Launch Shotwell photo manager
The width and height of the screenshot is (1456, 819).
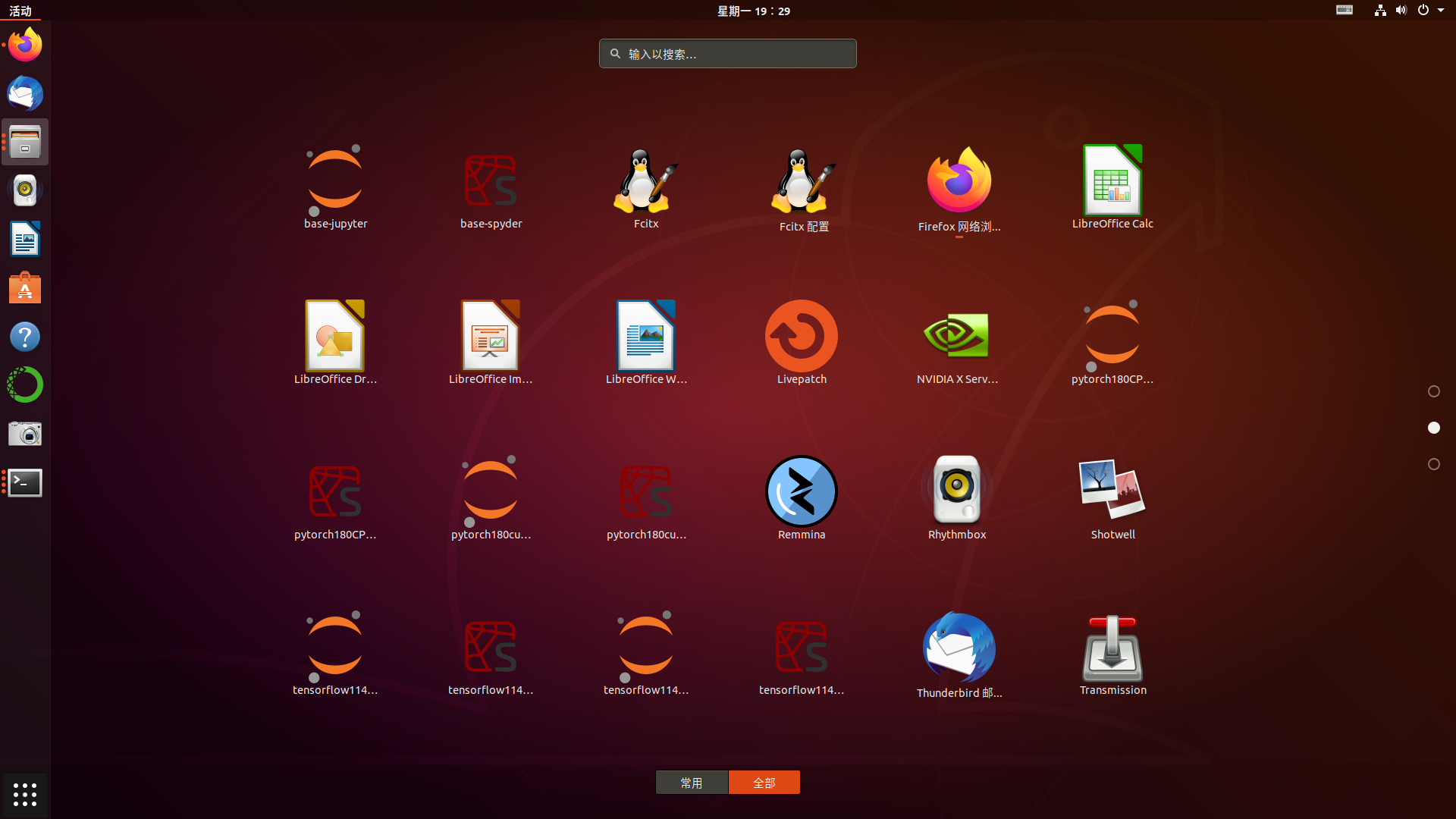click(1112, 498)
